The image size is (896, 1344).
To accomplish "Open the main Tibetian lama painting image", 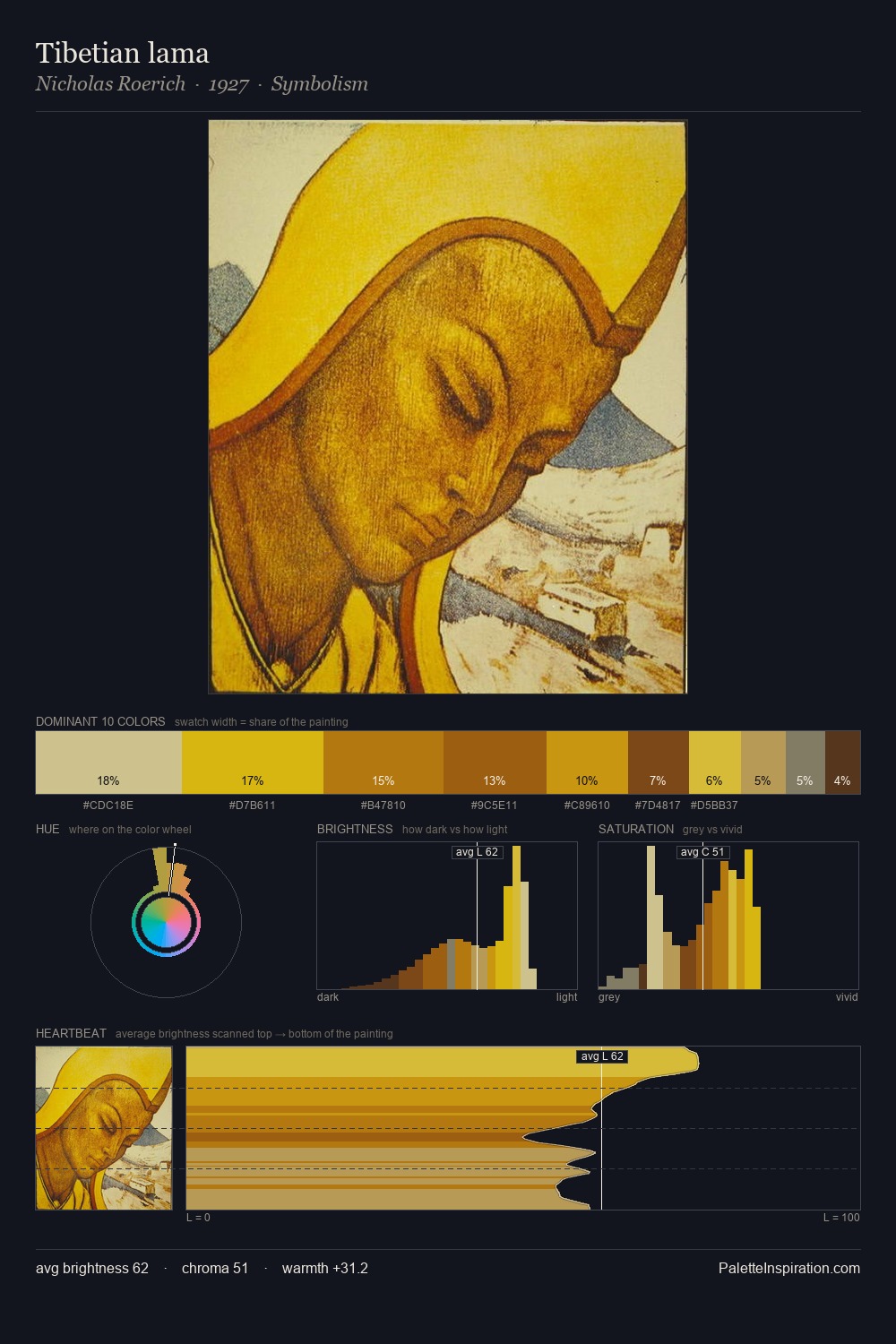I will (448, 407).
